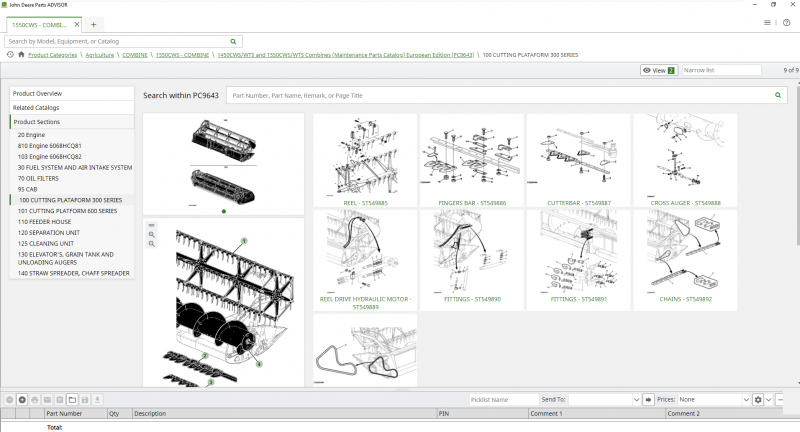The height and width of the screenshot is (432, 800).
Task: Close the 1550CWS - COMBI tab
Action: click(77, 24)
